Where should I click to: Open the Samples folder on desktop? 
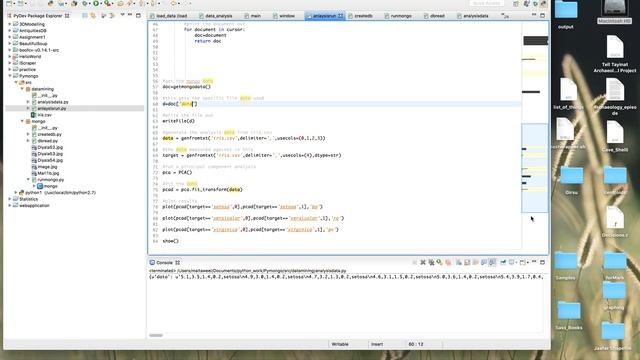click(565, 266)
